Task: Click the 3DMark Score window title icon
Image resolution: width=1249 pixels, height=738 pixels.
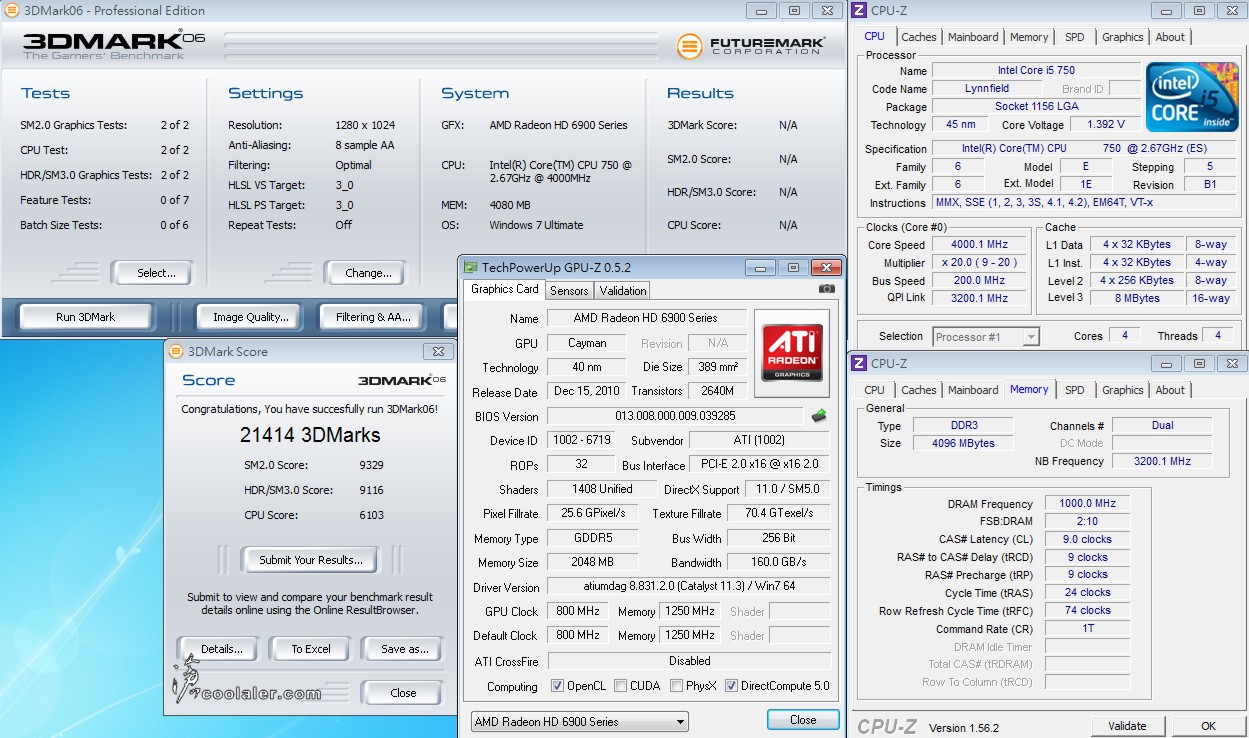Action: (176, 351)
